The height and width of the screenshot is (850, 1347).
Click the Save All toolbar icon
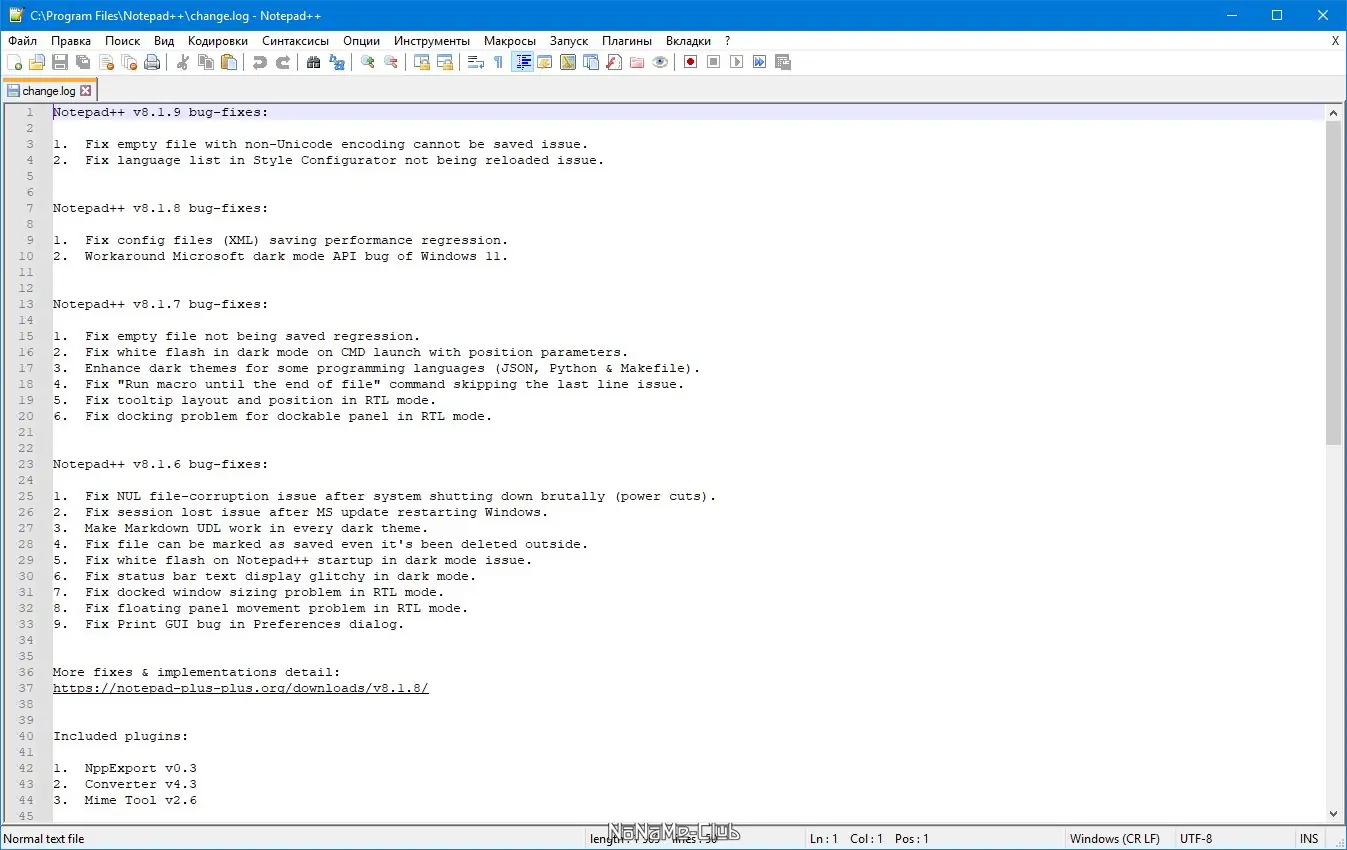83,62
